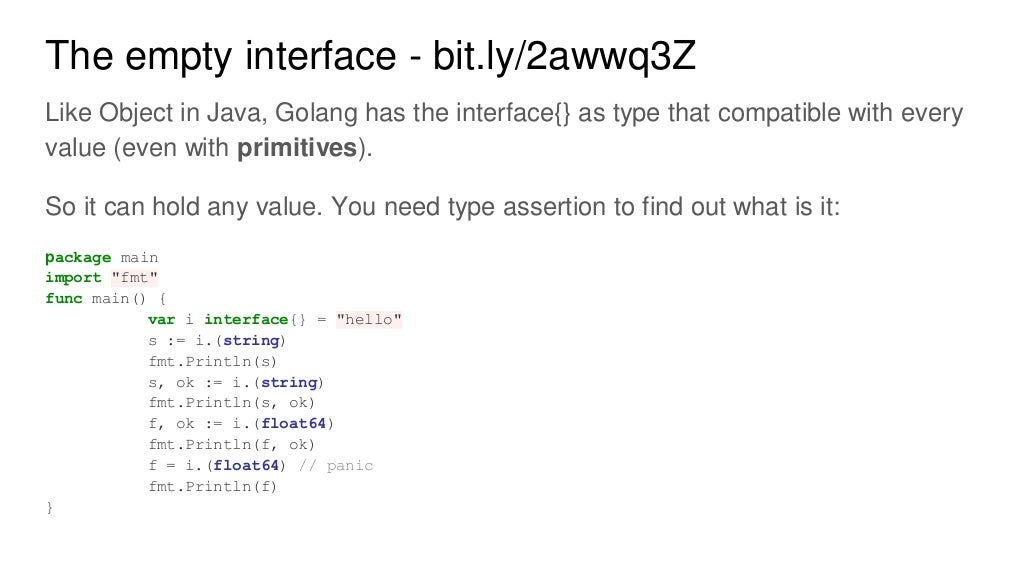Click the final "fmt.Println(f)" code line

[213, 487]
